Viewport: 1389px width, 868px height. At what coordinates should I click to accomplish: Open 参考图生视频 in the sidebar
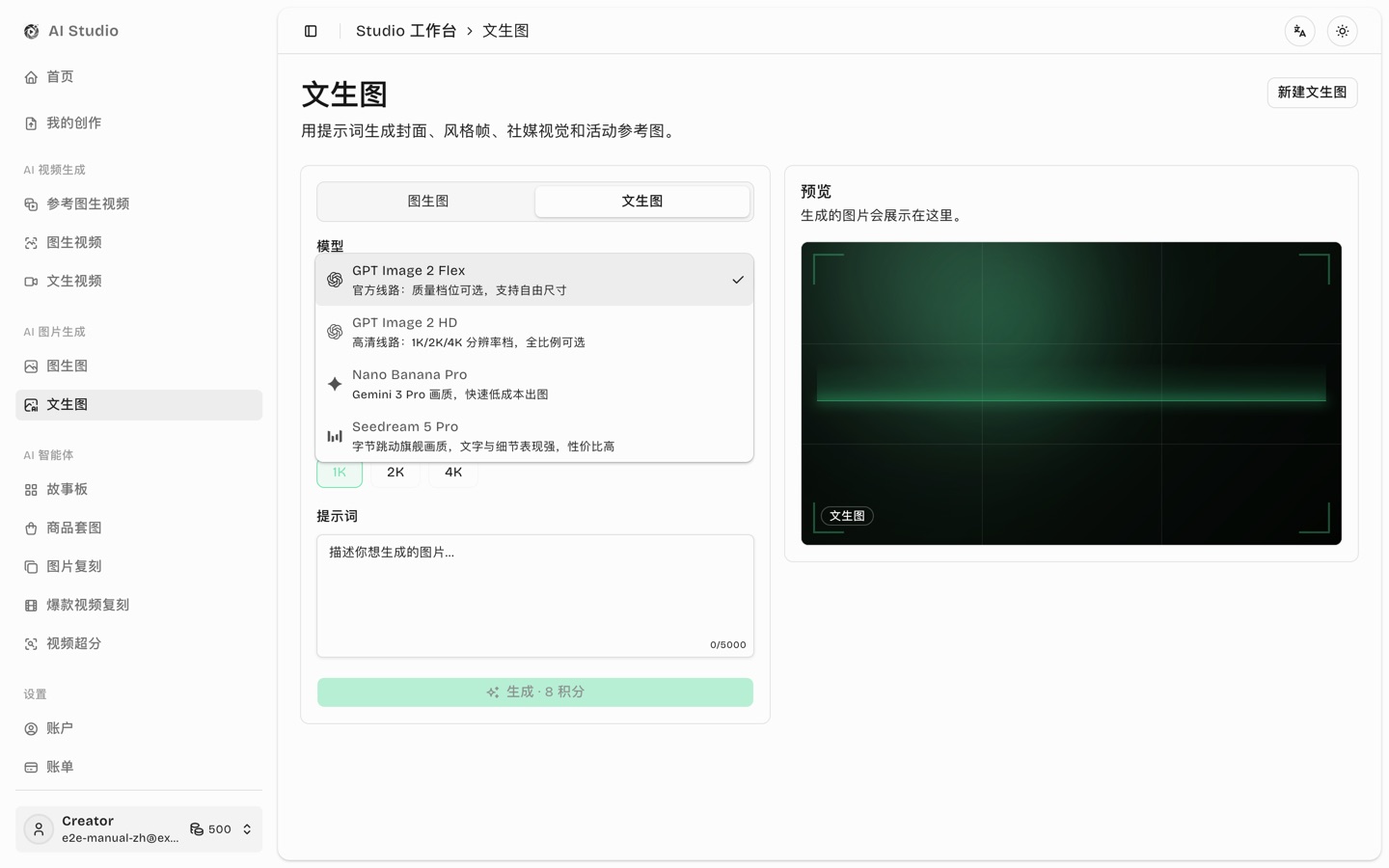tap(139, 204)
